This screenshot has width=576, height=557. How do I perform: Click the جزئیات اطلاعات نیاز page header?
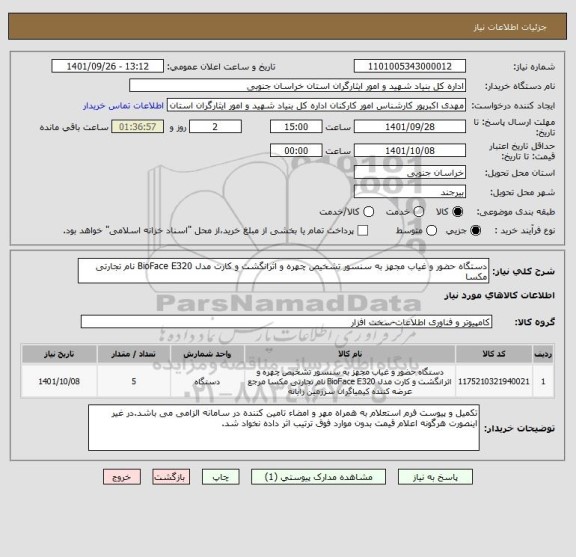coord(510,28)
